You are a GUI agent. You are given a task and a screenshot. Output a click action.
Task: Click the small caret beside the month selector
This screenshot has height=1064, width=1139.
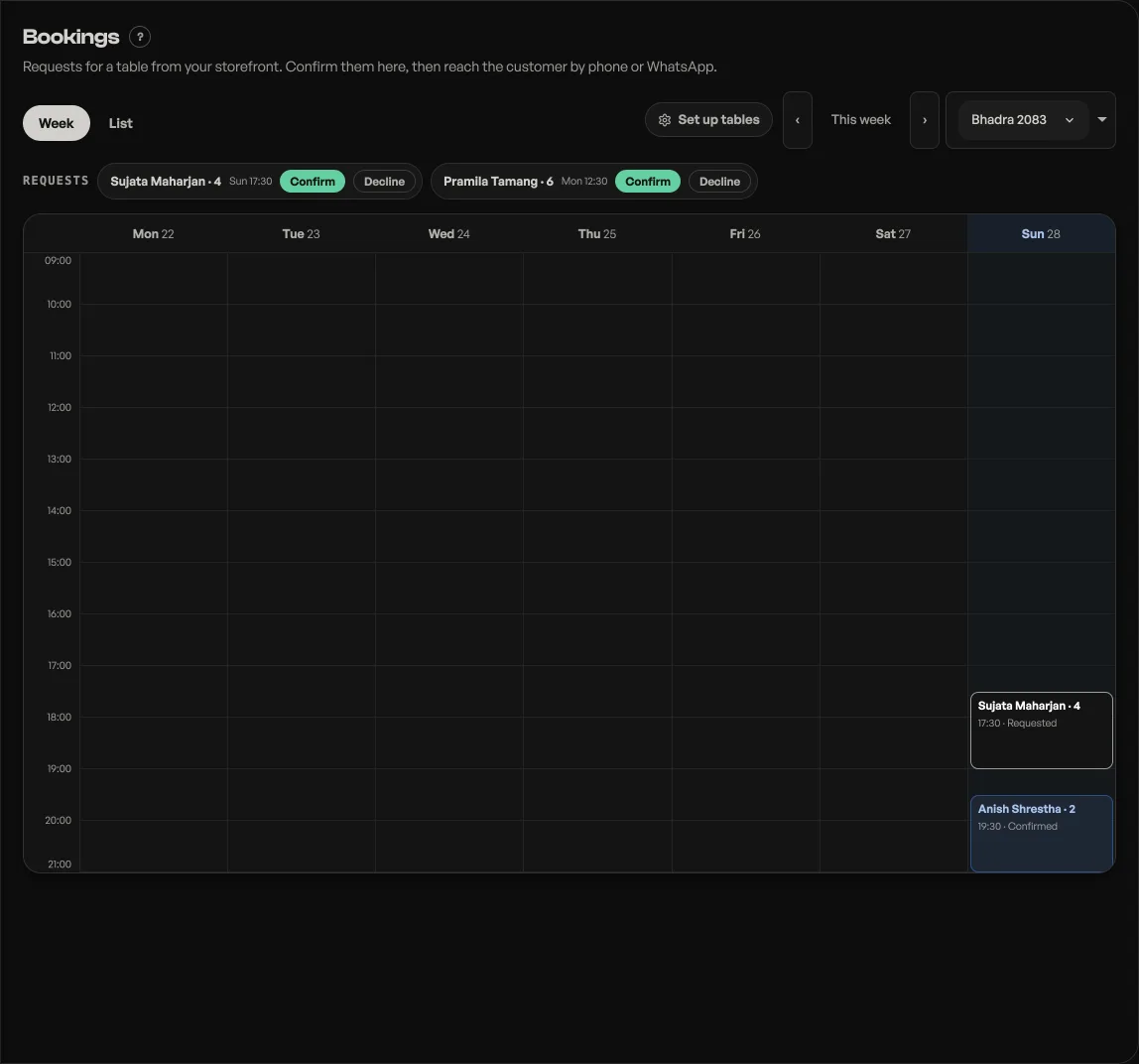1102,120
